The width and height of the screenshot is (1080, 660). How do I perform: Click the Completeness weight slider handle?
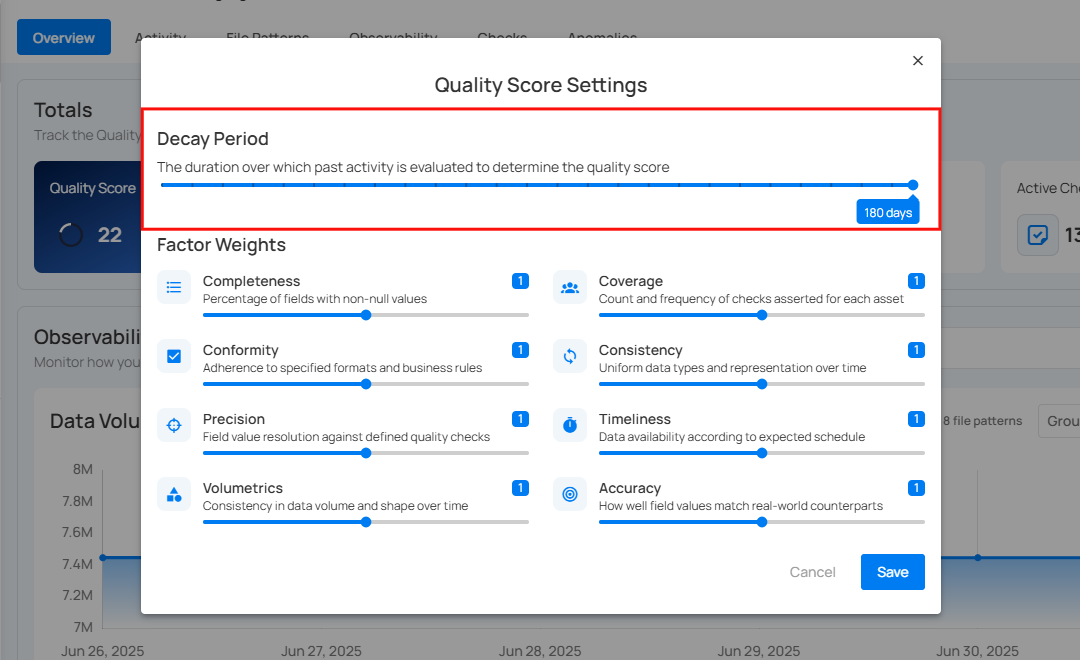[366, 315]
